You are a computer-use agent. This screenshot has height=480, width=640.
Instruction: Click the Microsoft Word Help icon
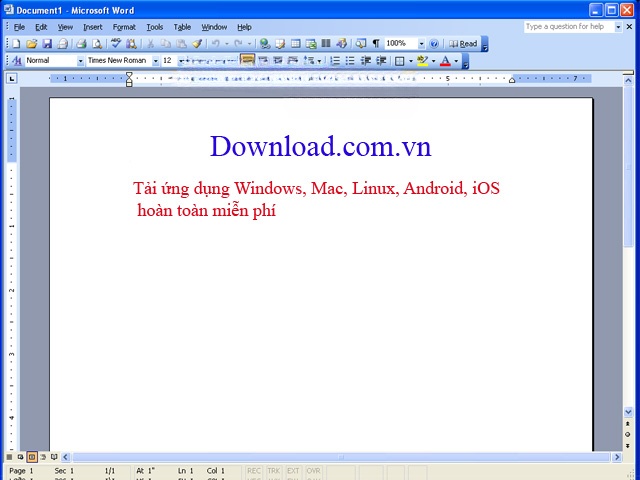tap(434, 44)
